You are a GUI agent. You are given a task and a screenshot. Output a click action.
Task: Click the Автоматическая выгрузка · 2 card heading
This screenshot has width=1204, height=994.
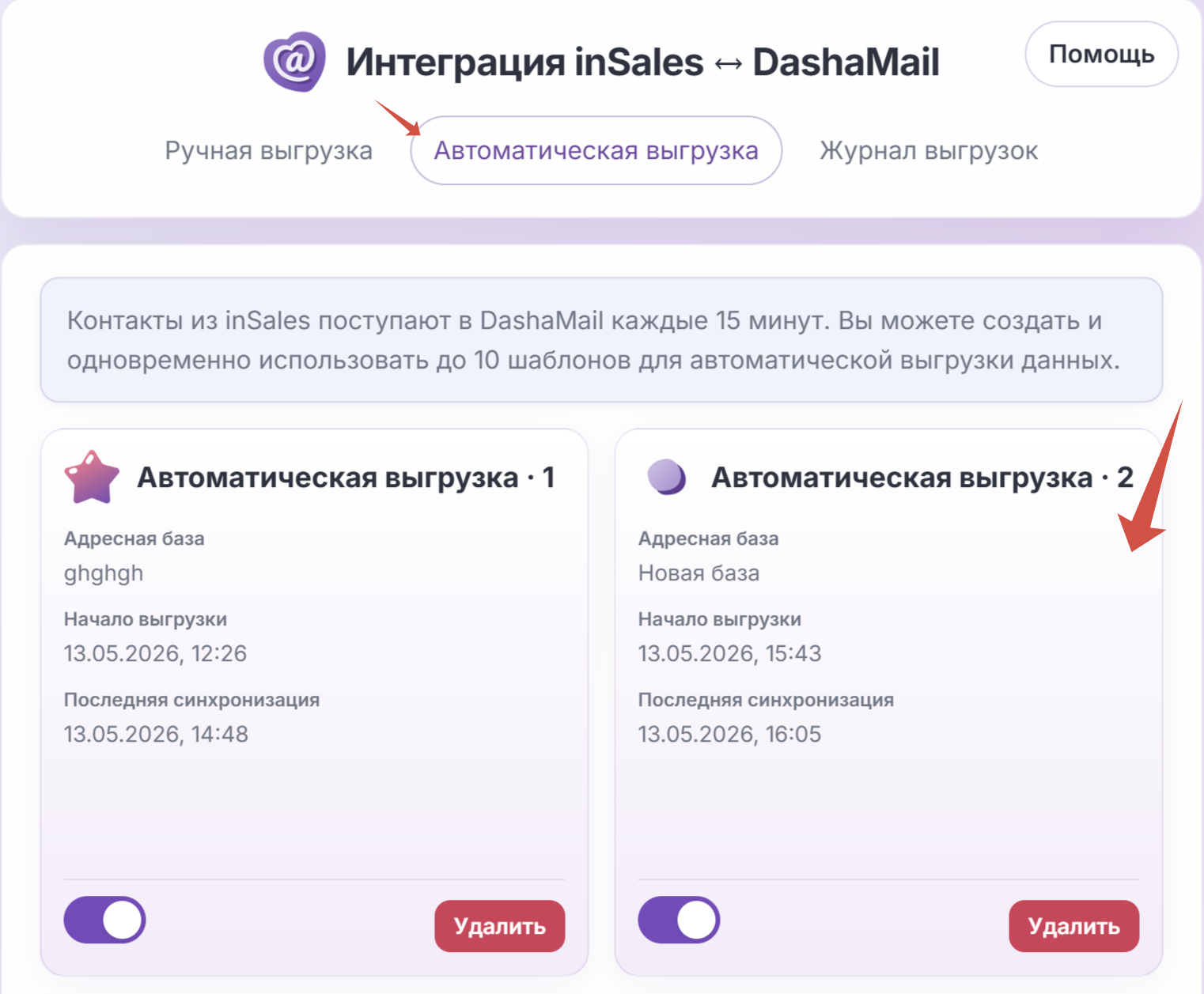[x=922, y=478]
